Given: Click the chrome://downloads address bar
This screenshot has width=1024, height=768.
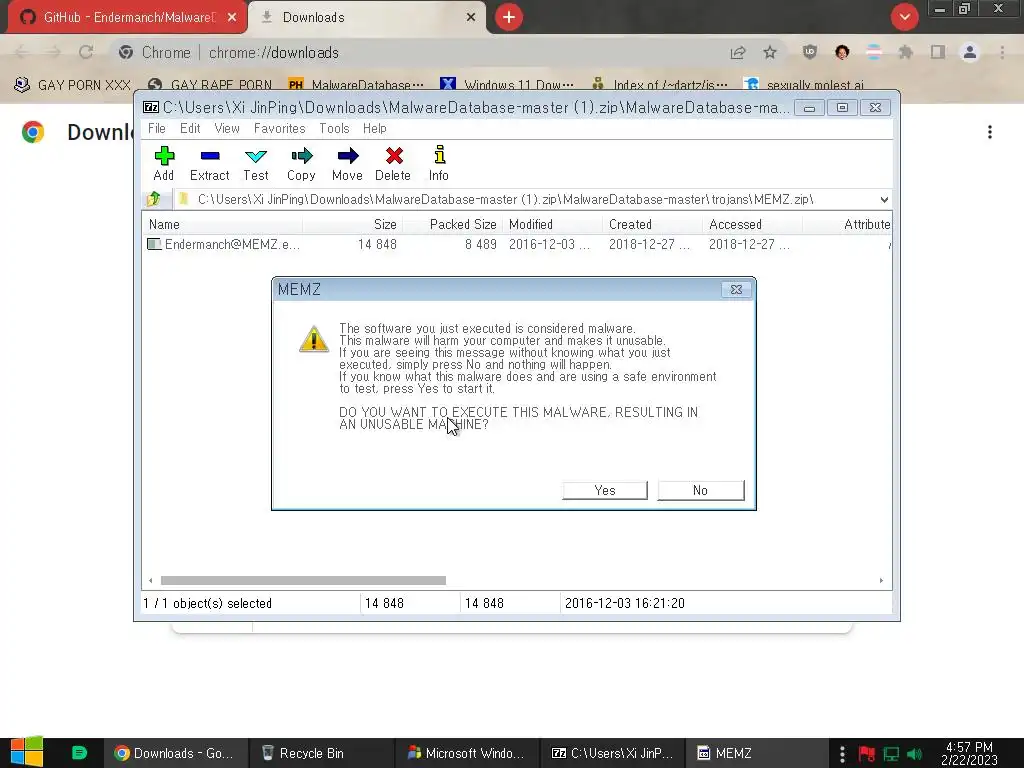Looking at the screenshot, I should pyautogui.click(x=418, y=52).
